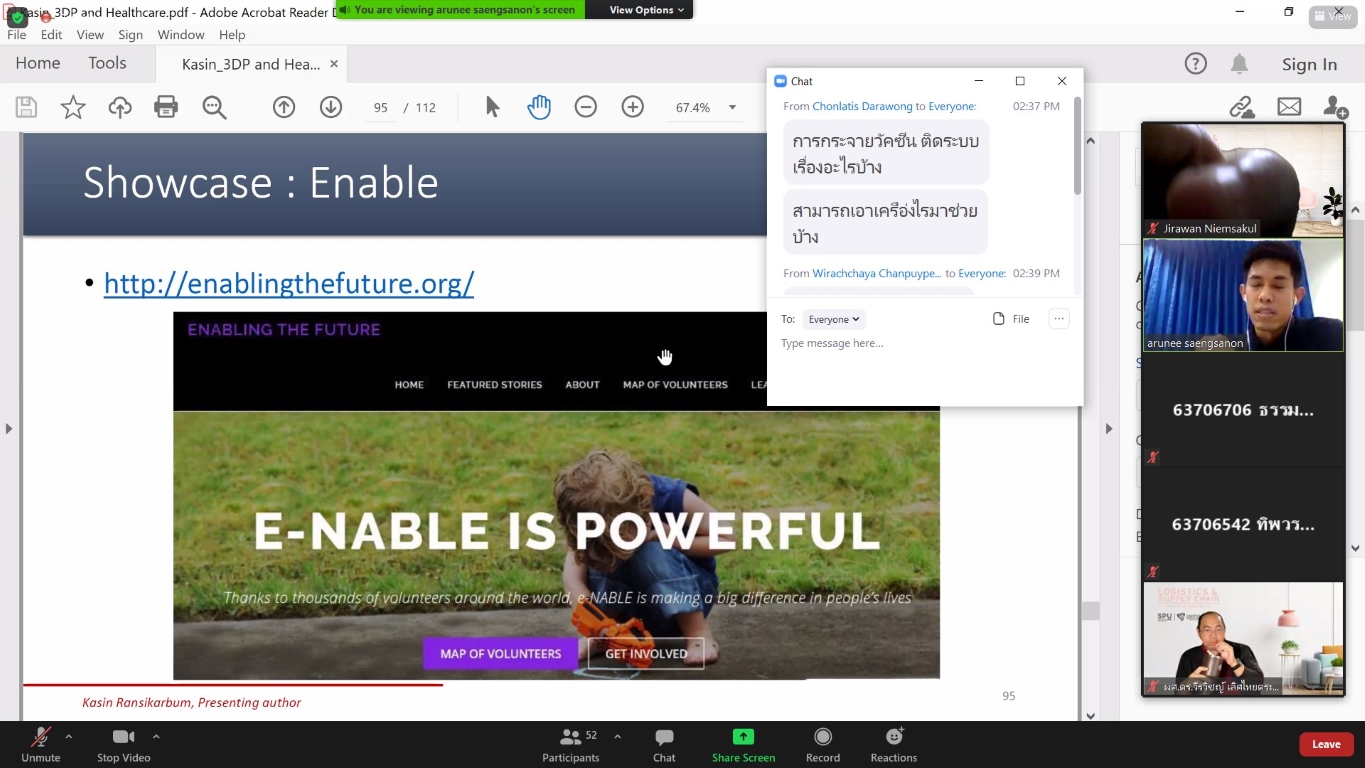Open Acrobat help question mark

coord(1196,64)
